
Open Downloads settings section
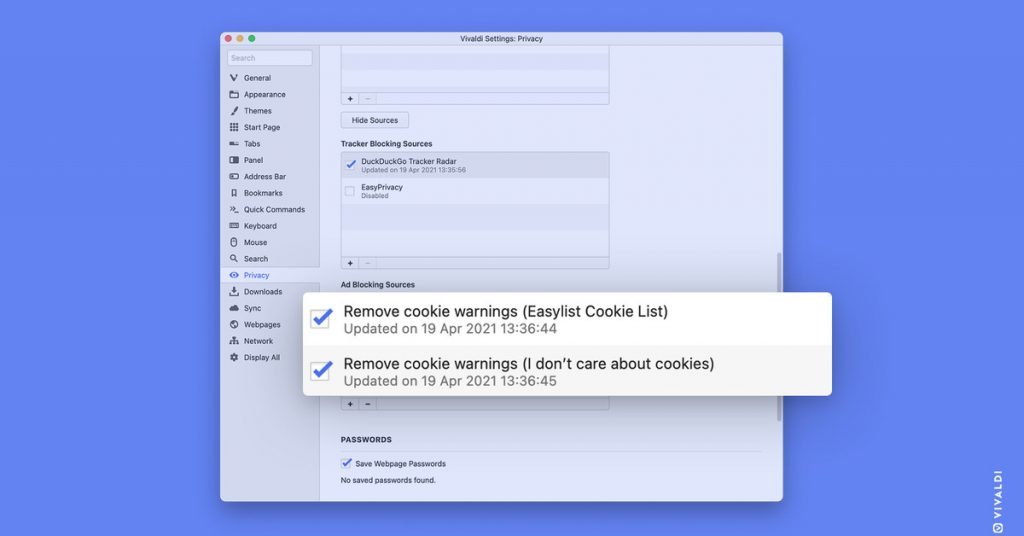pos(263,291)
